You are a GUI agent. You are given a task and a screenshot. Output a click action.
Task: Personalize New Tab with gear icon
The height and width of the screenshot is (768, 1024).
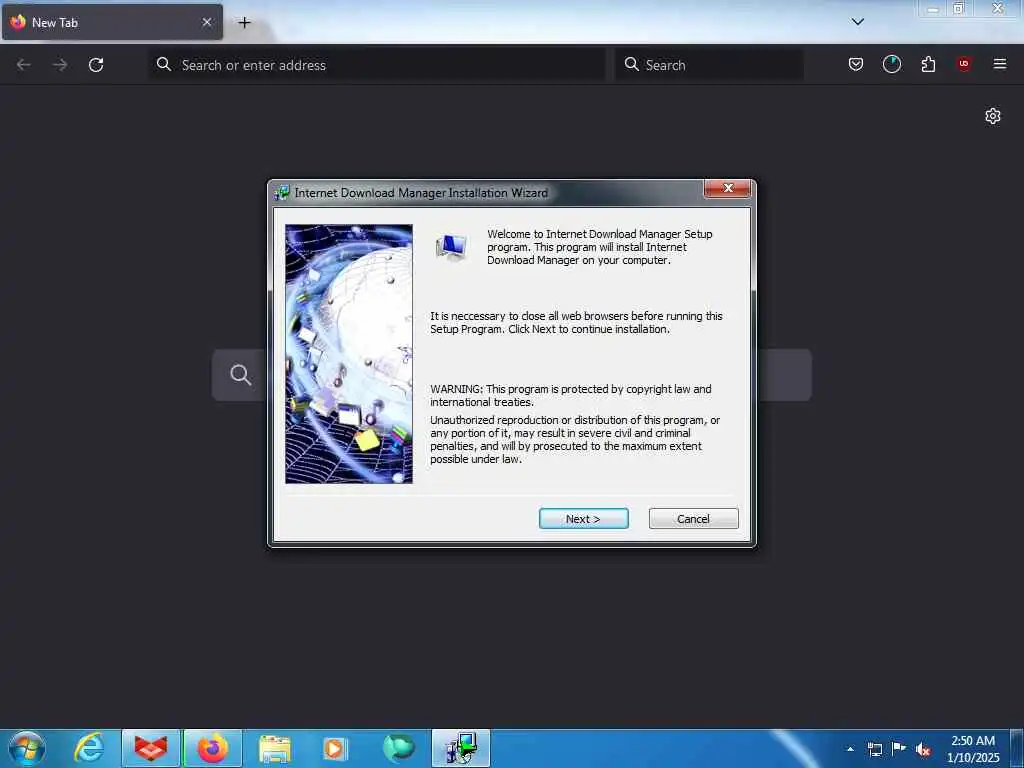coord(993,116)
